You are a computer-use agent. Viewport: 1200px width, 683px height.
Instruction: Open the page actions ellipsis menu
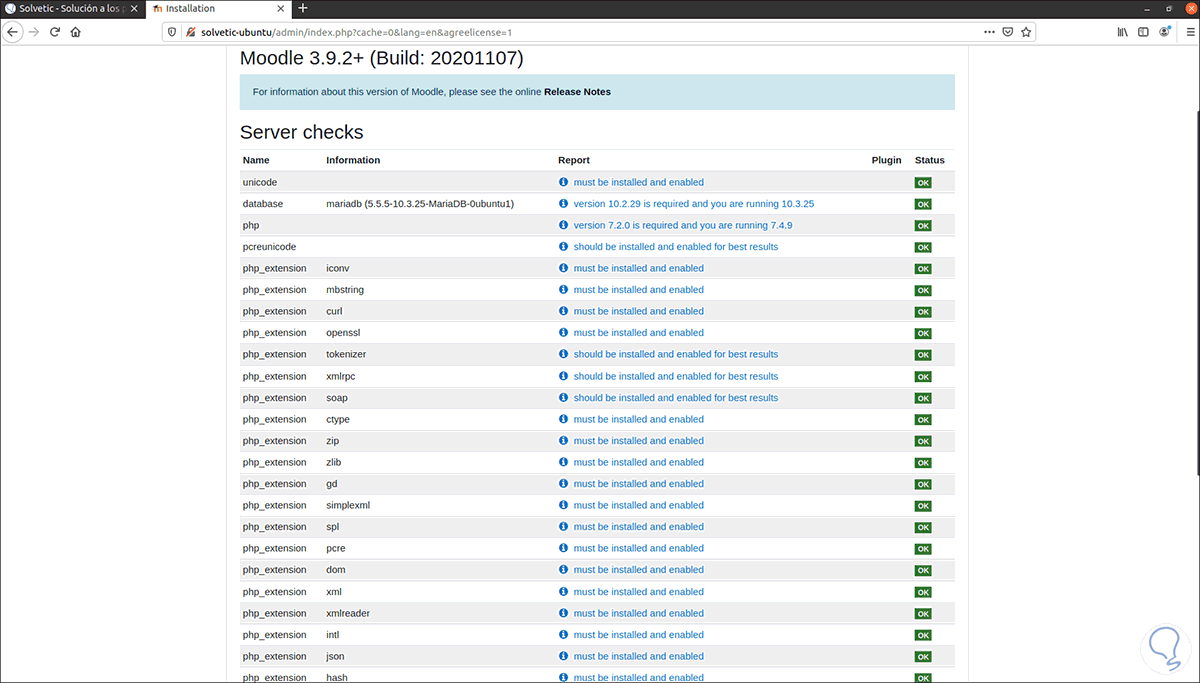click(988, 32)
